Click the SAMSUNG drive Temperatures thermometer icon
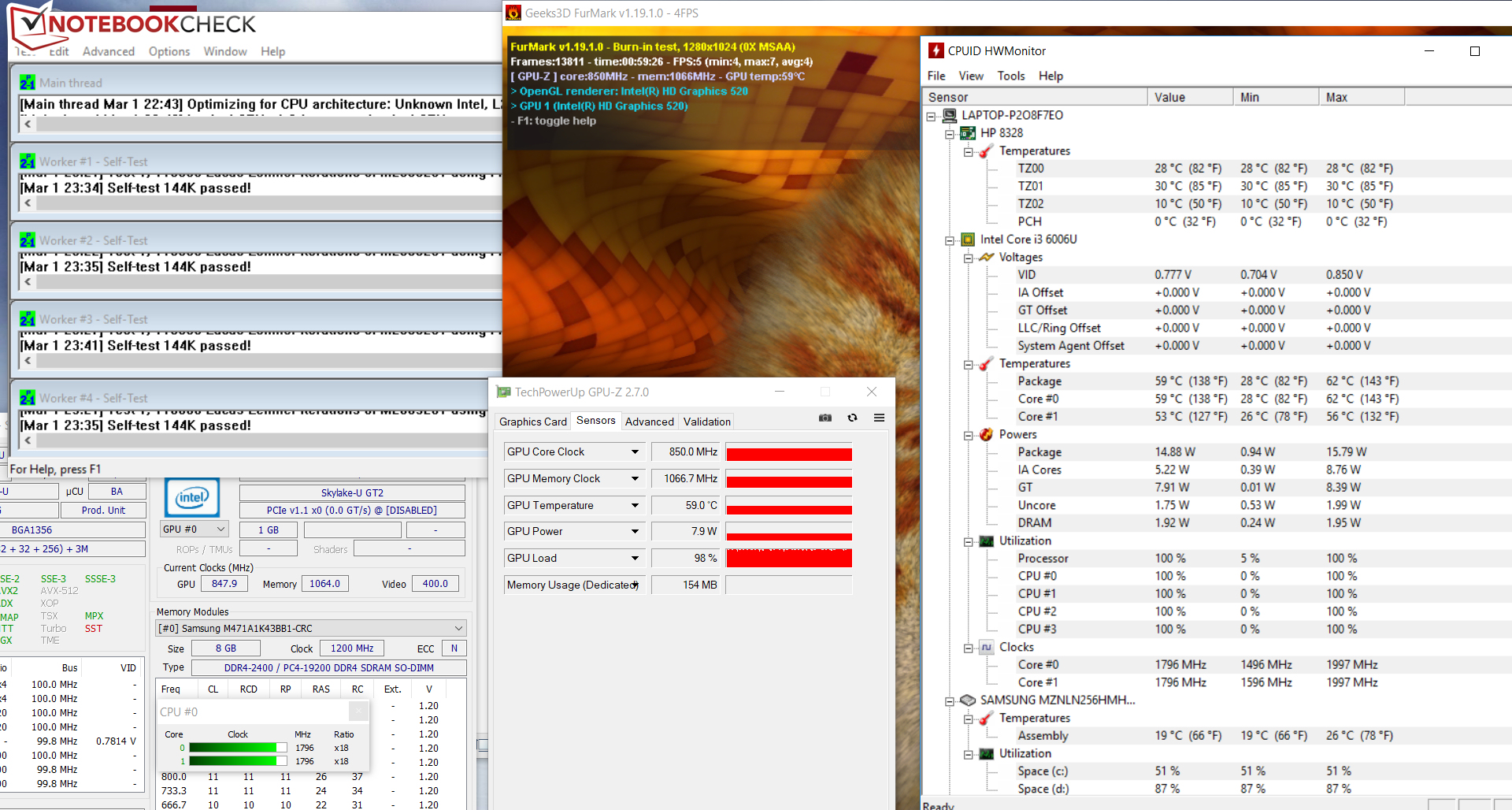 pos(986,718)
